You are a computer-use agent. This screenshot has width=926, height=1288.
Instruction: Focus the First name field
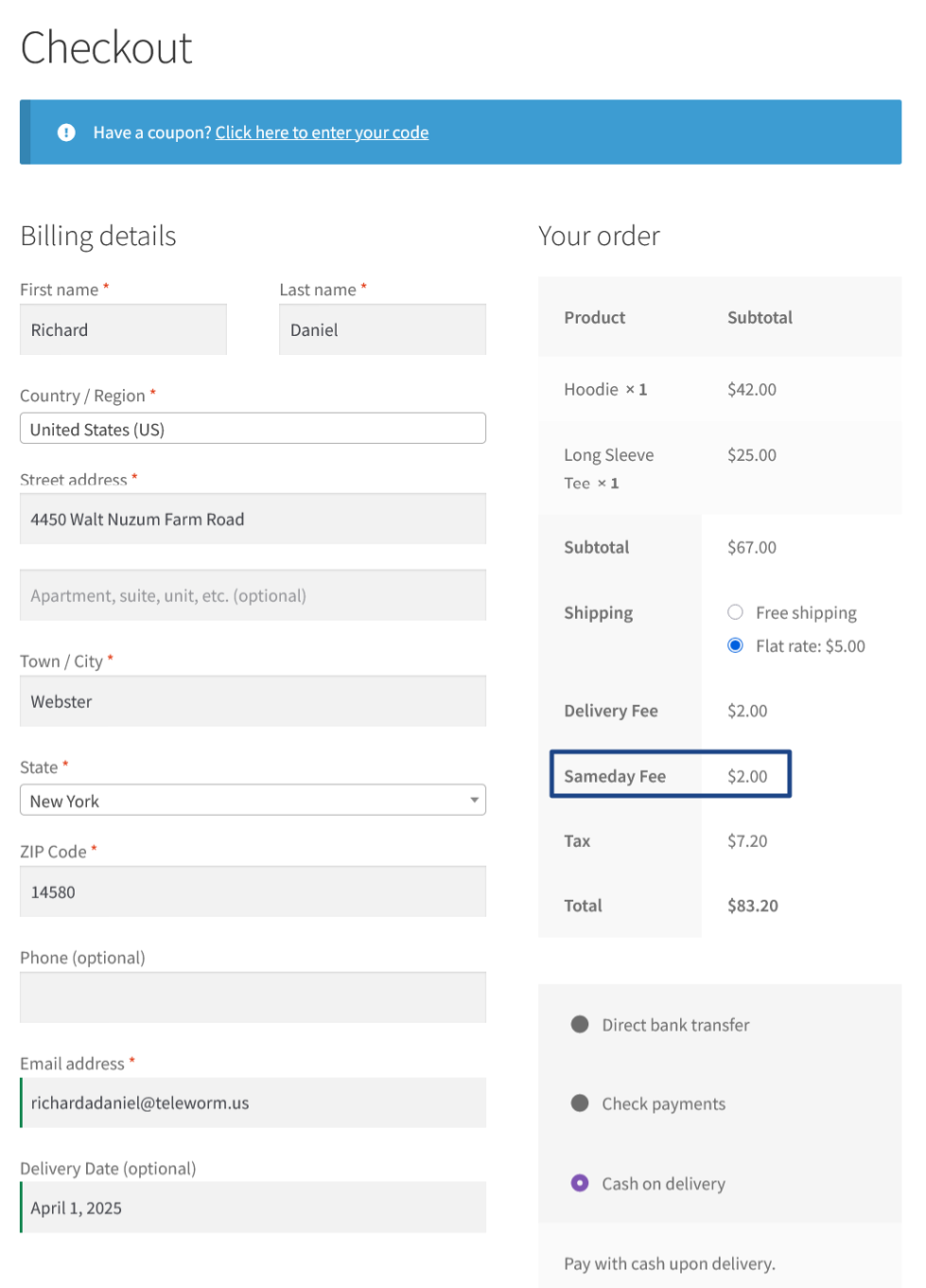click(123, 330)
